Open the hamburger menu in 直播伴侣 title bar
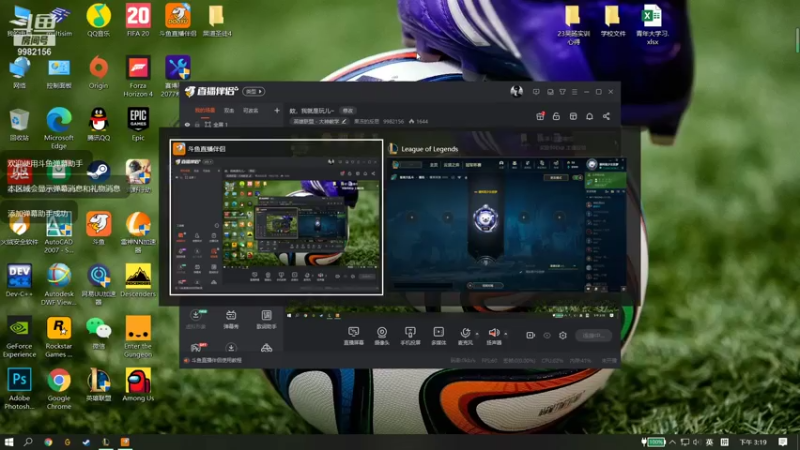The width and height of the screenshot is (800, 450). tap(574, 92)
